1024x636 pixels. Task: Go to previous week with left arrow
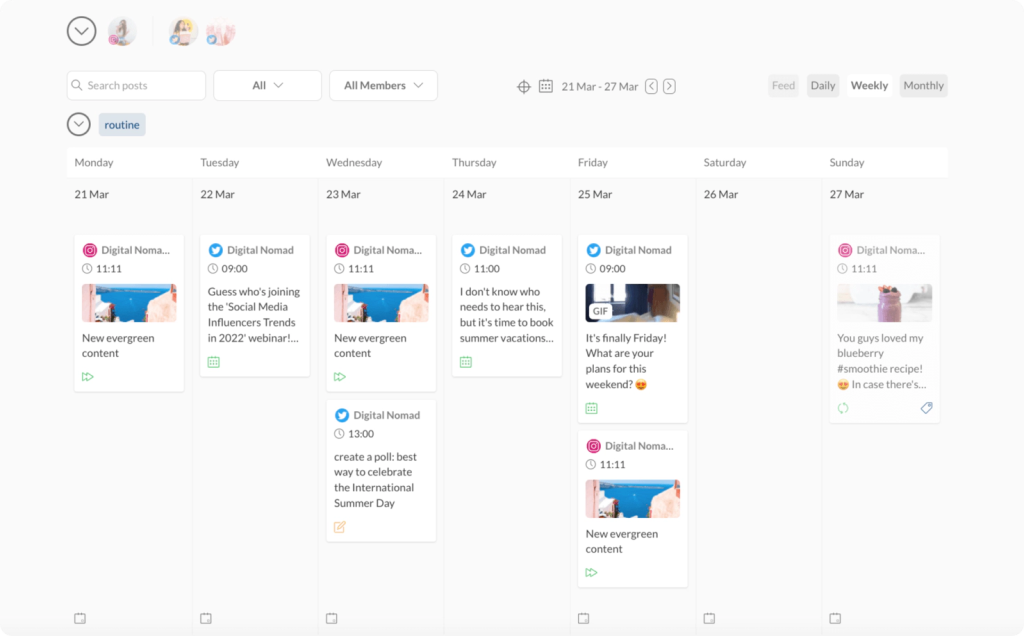pyautogui.click(x=651, y=86)
